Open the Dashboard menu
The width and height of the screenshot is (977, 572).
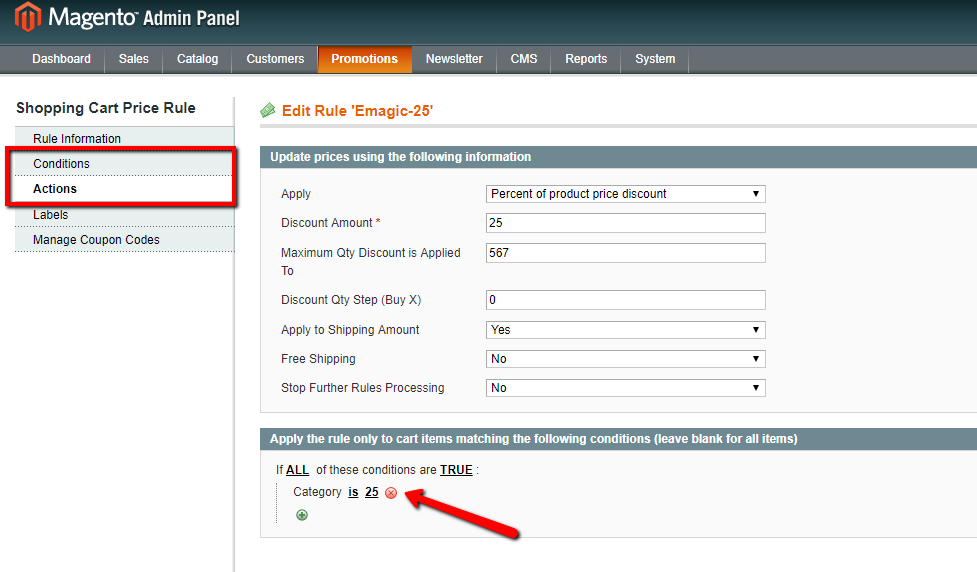[x=61, y=59]
